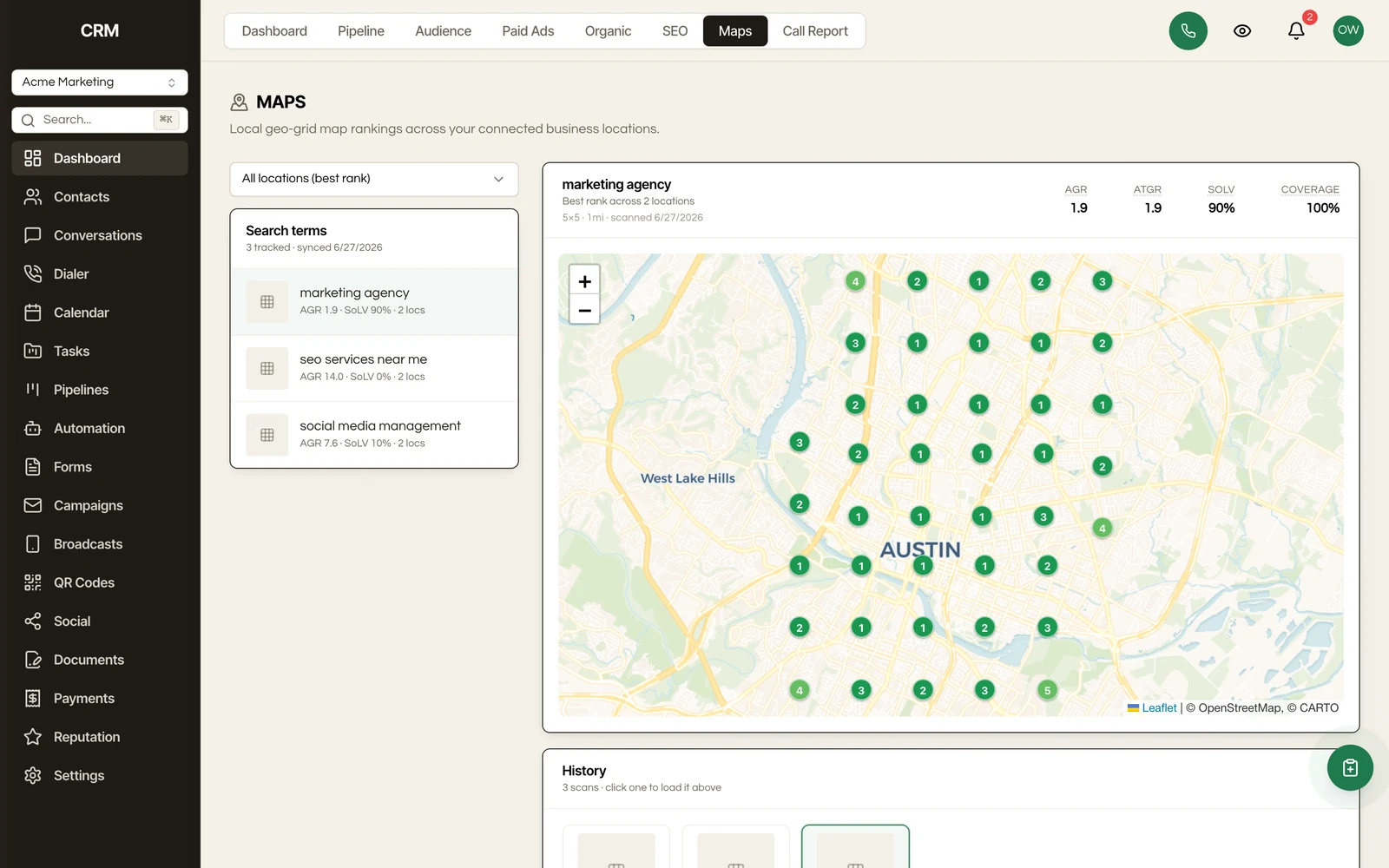Switch to the Call Report tab
The width and height of the screenshot is (1389, 868).
[x=815, y=31]
